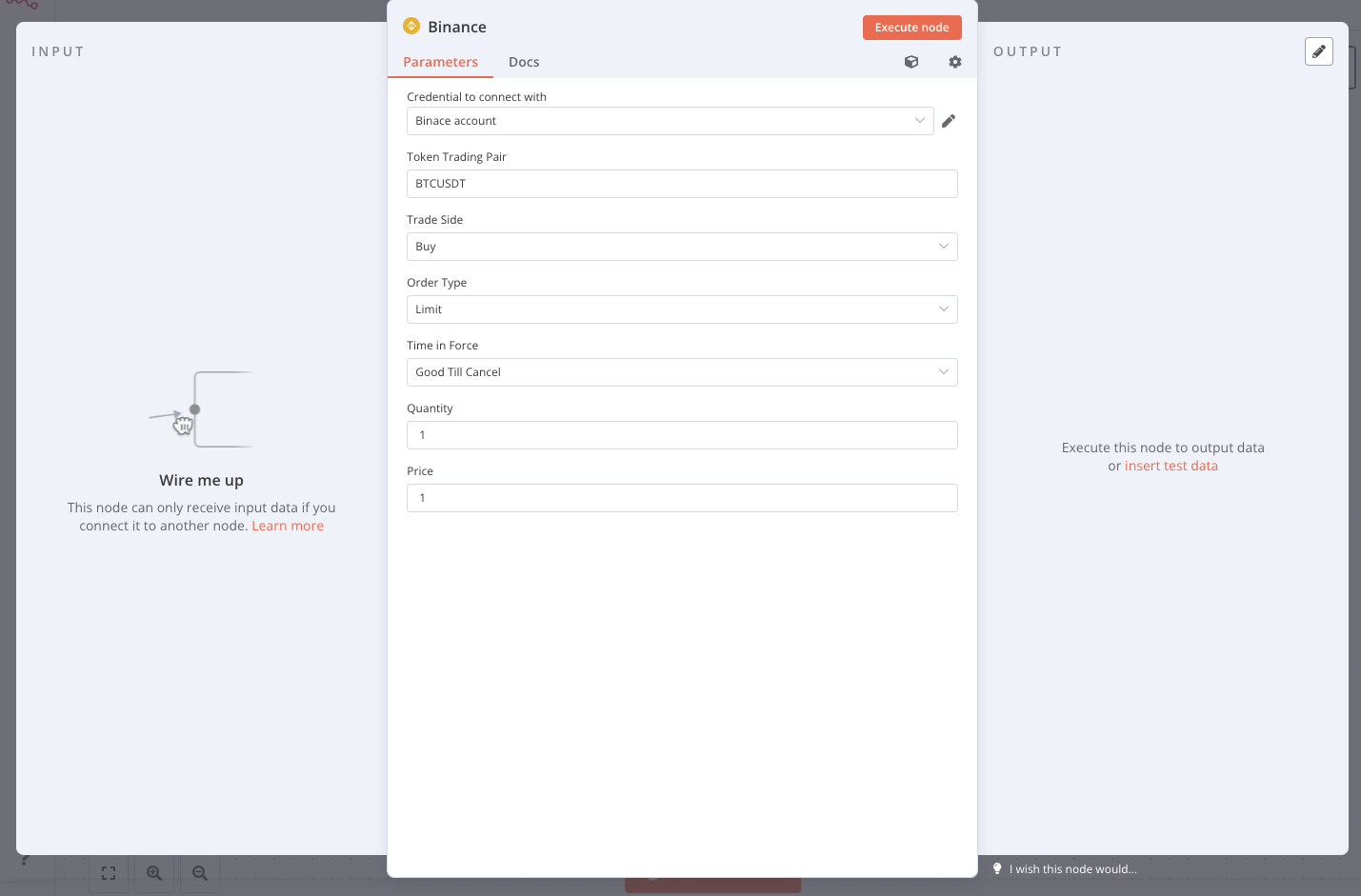Click the I wish this node would link
Screen dimensions: 1361x896
1073,869
